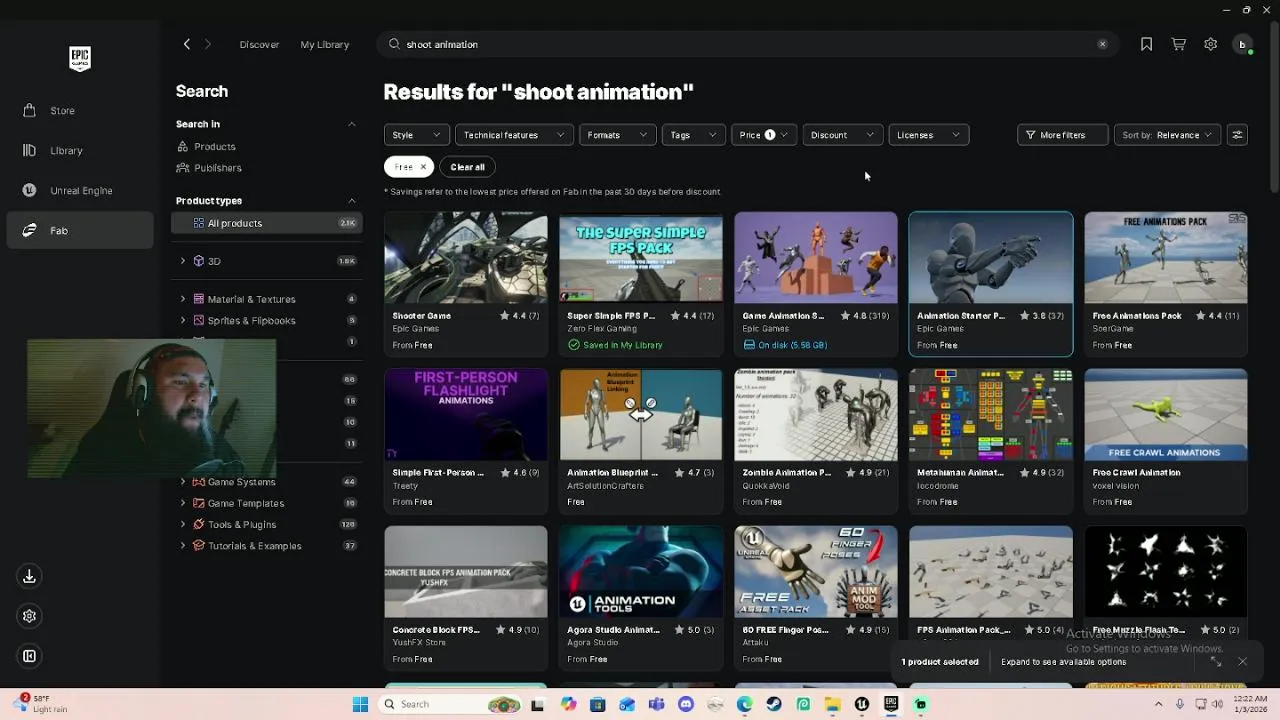
Task: Expand the selection bar options
Action: tap(1216, 662)
